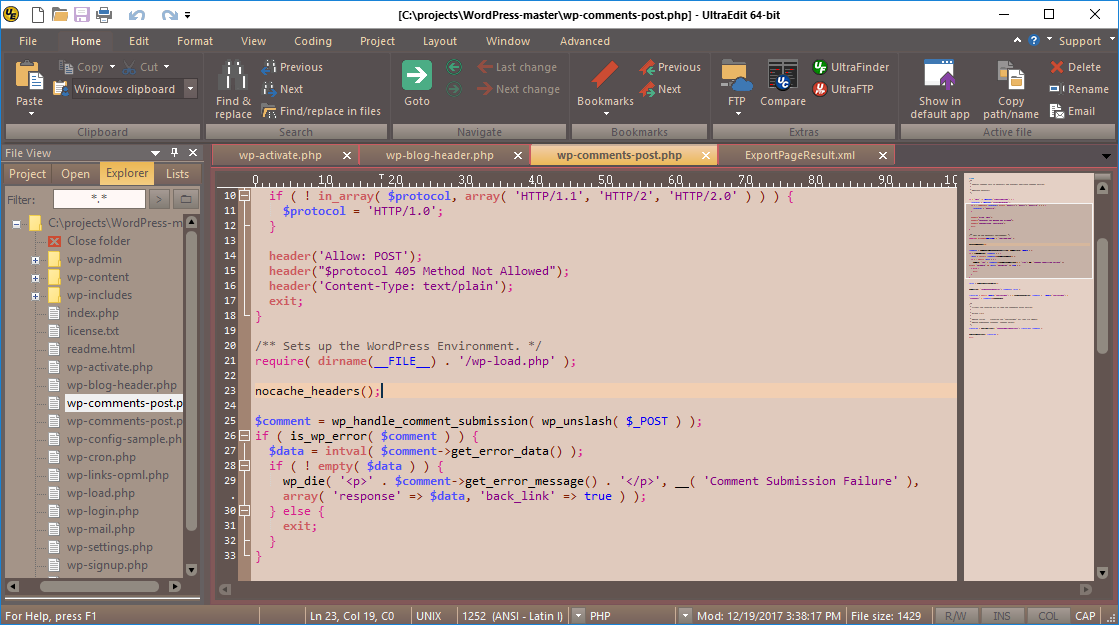1119x625 pixels.
Task: Toggle COL column mode in status bar
Action: click(1047, 616)
